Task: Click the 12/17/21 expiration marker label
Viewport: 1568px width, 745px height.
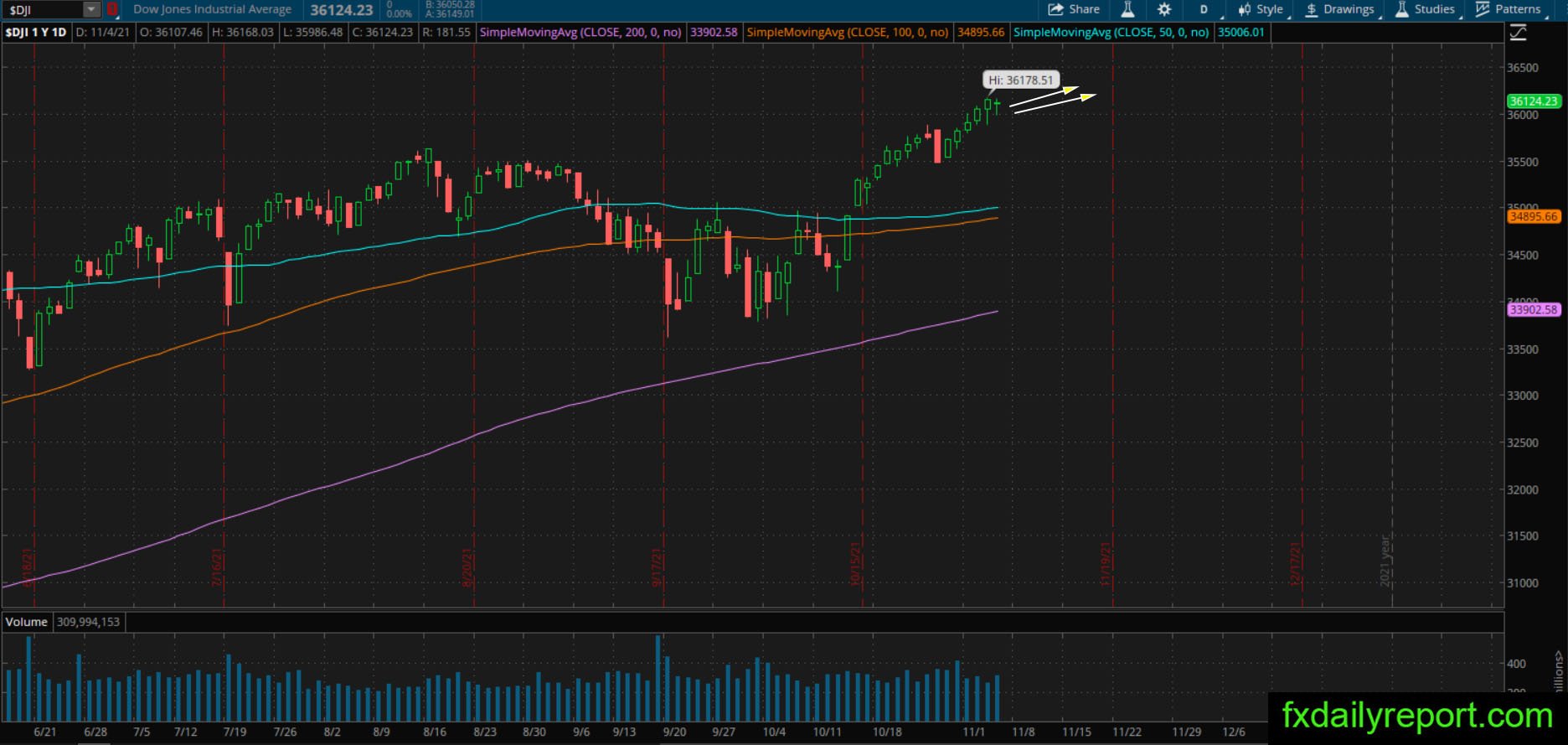Action: [1296, 565]
